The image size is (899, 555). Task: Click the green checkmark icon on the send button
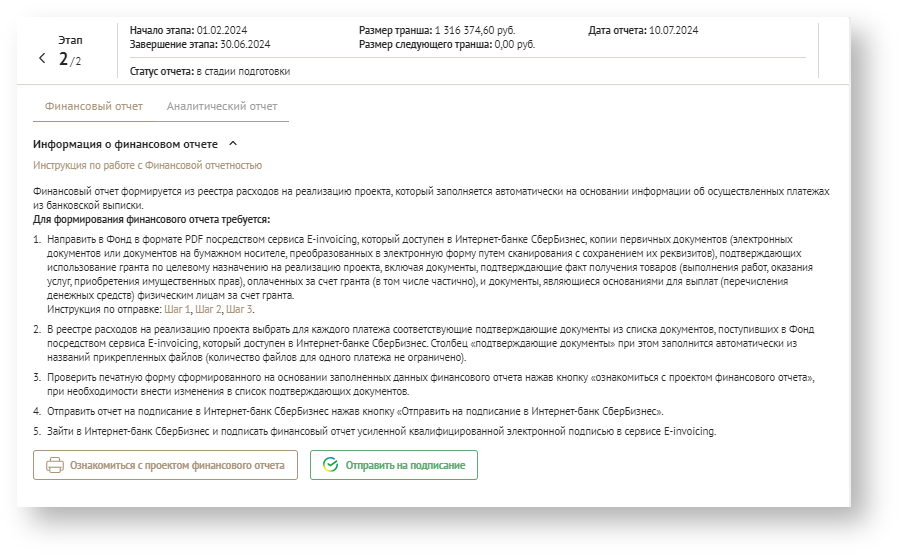[x=331, y=465]
